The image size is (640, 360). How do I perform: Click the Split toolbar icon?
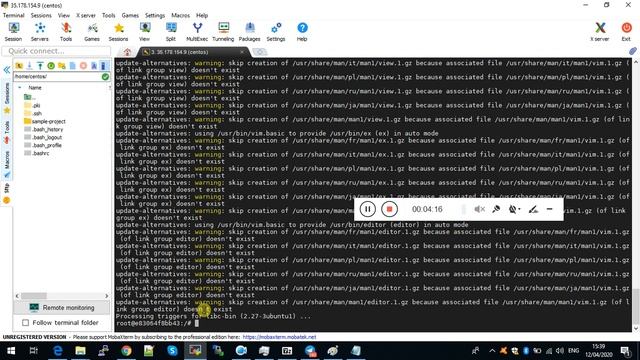[171, 32]
